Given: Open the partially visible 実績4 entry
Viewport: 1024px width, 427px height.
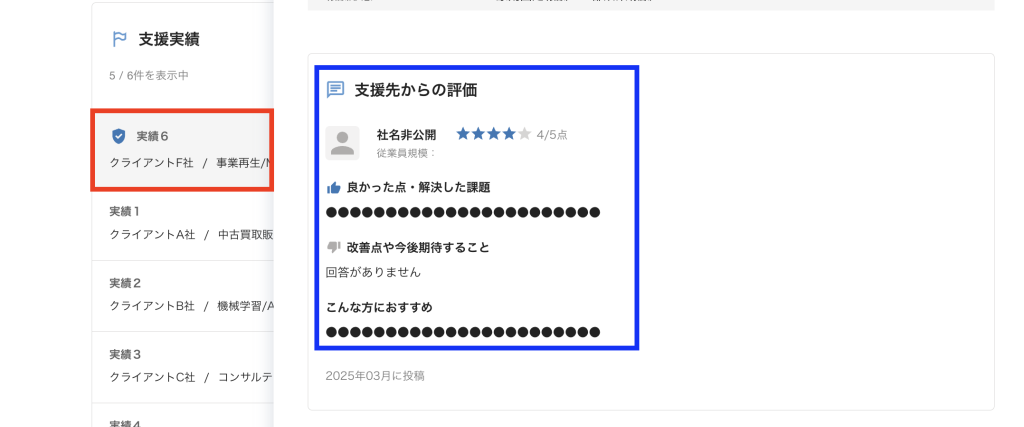Looking at the screenshot, I should coord(182,415).
